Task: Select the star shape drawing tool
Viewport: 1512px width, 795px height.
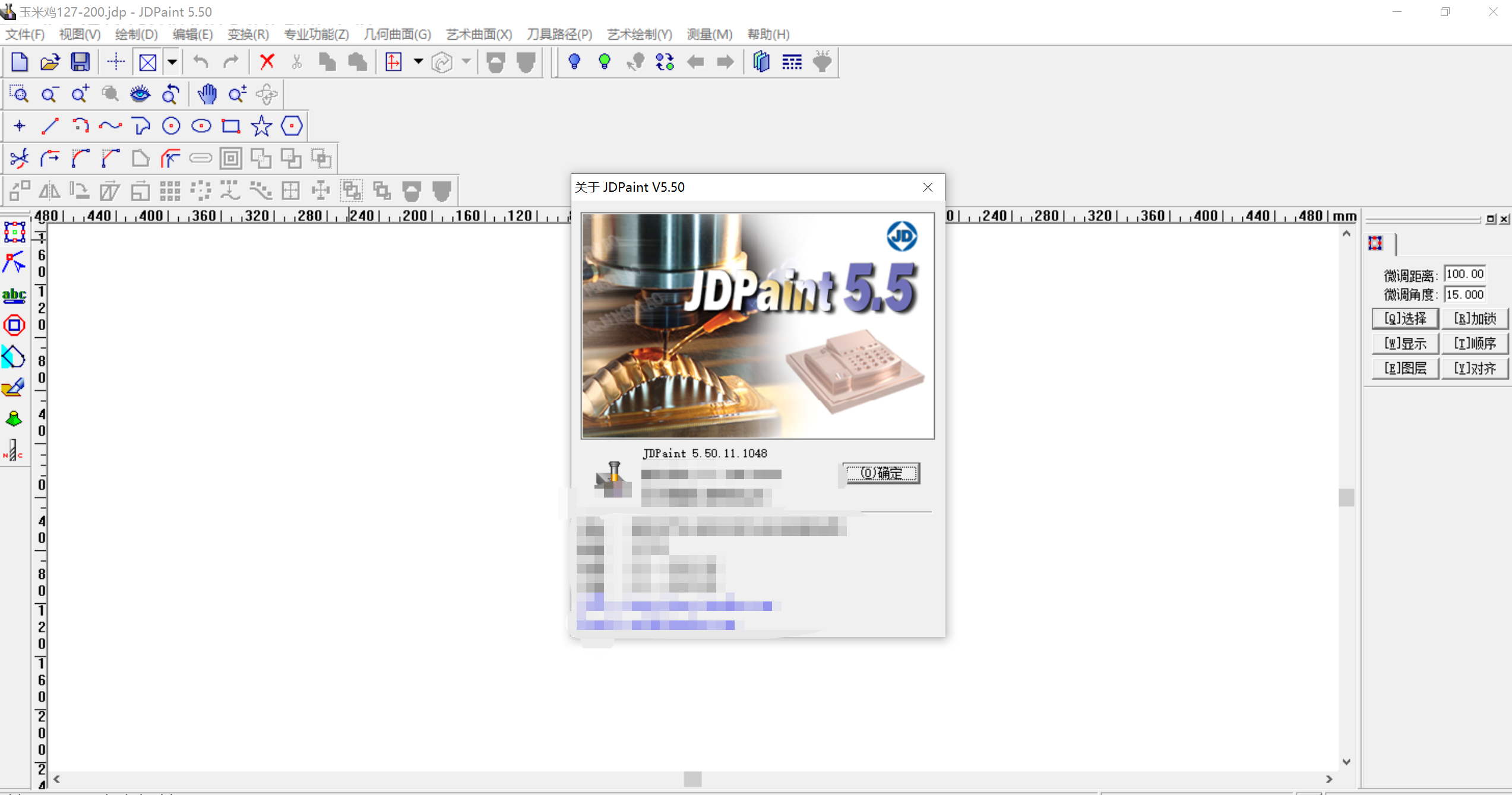Action: point(261,126)
